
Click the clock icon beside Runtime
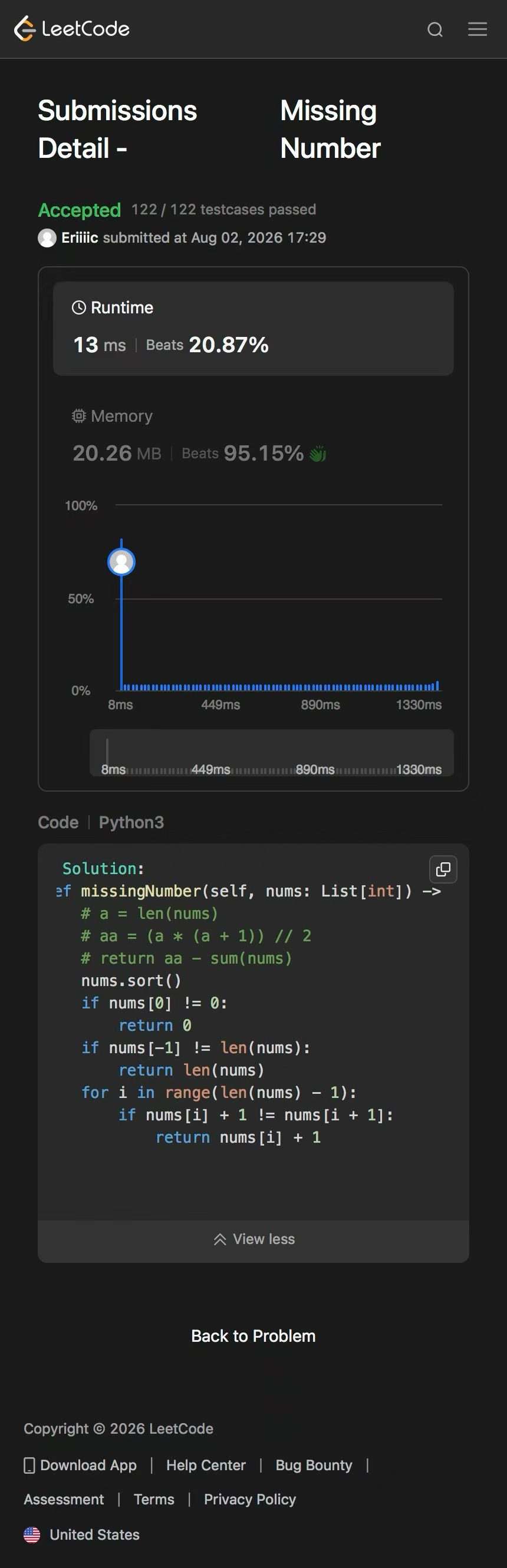click(x=78, y=307)
